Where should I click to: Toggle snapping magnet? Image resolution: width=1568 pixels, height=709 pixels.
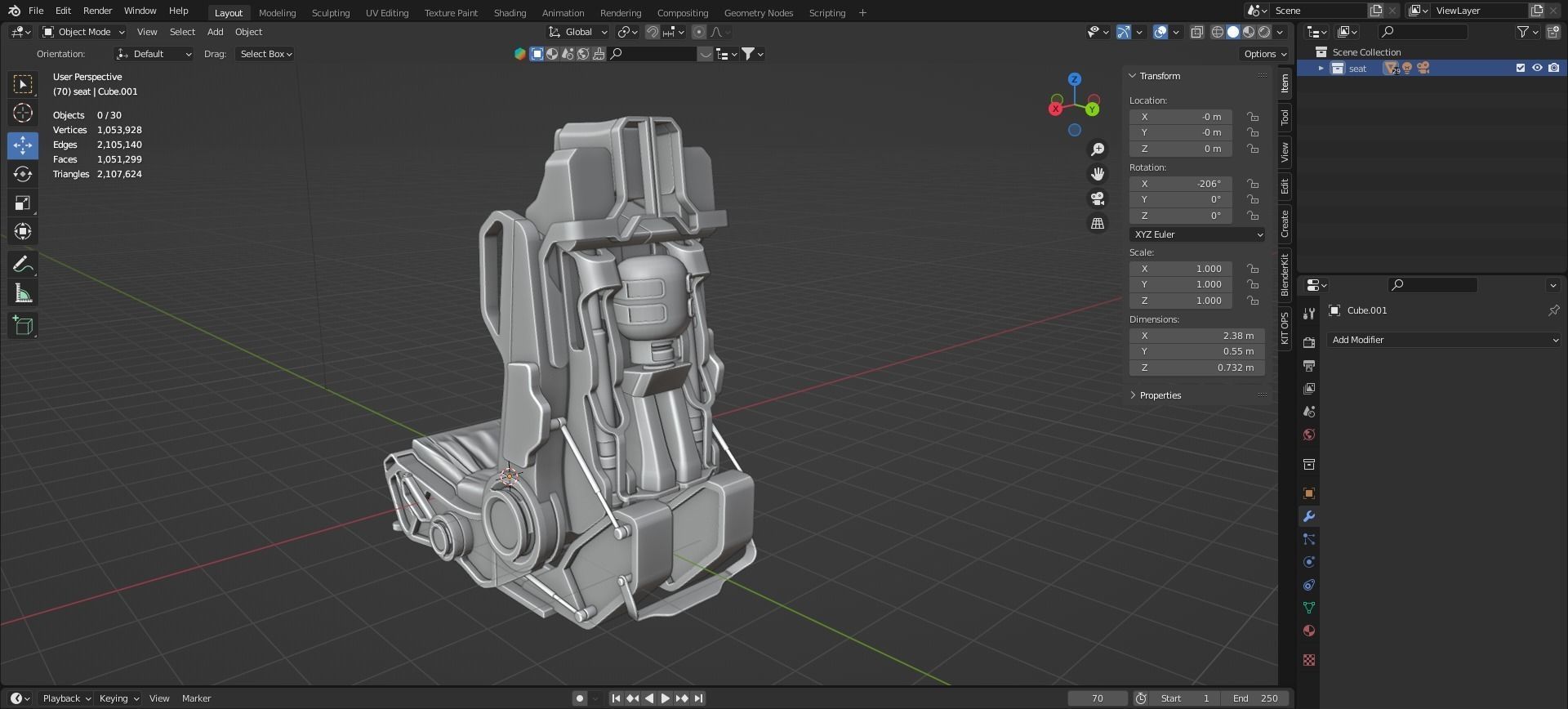point(652,32)
